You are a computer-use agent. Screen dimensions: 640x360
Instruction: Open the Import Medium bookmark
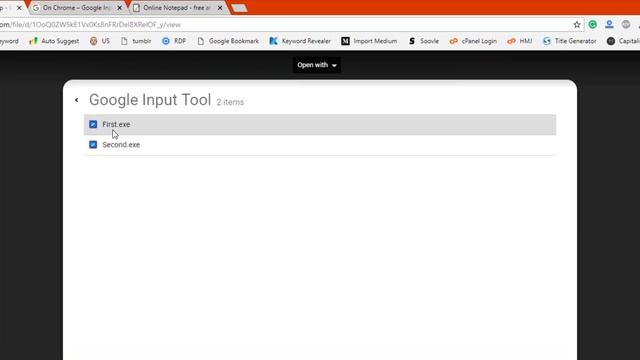[369, 41]
